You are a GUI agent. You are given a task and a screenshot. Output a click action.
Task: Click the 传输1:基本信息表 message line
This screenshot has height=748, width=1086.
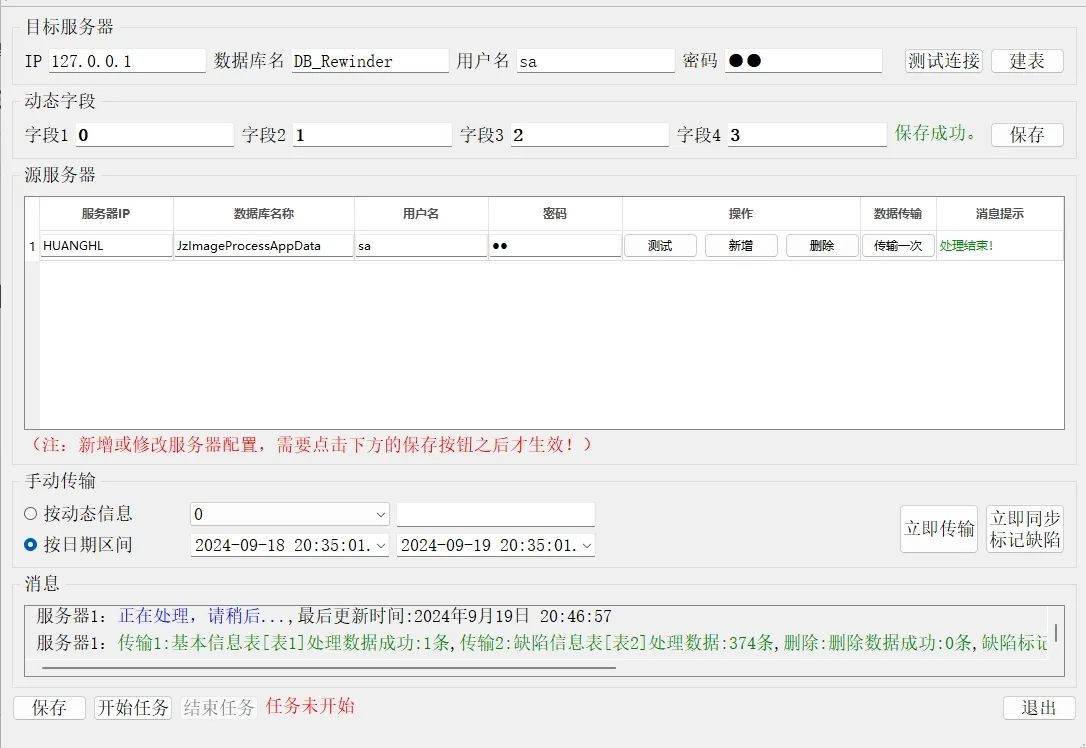coord(542,643)
